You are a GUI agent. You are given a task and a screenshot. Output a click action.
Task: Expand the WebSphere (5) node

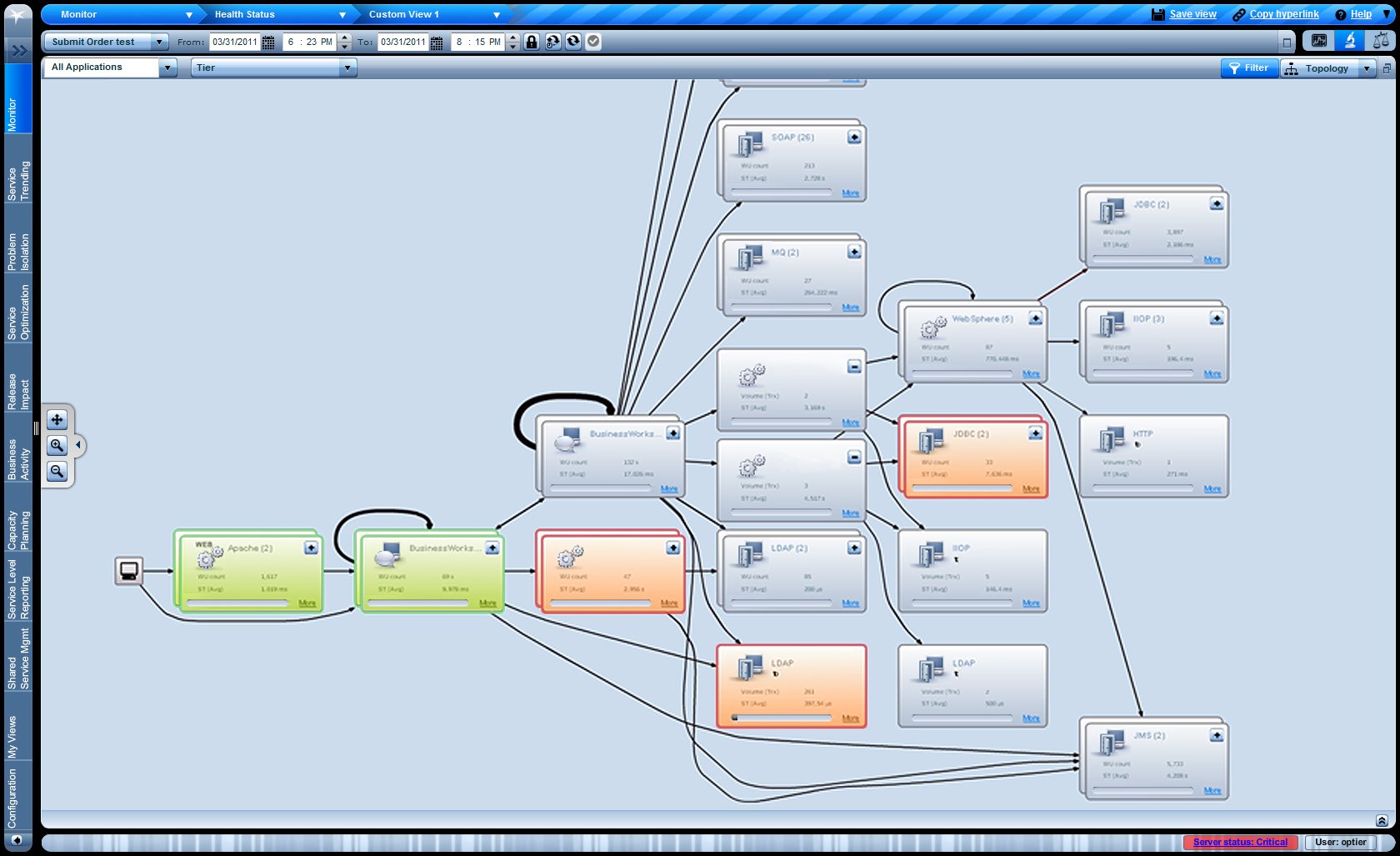(1035, 318)
